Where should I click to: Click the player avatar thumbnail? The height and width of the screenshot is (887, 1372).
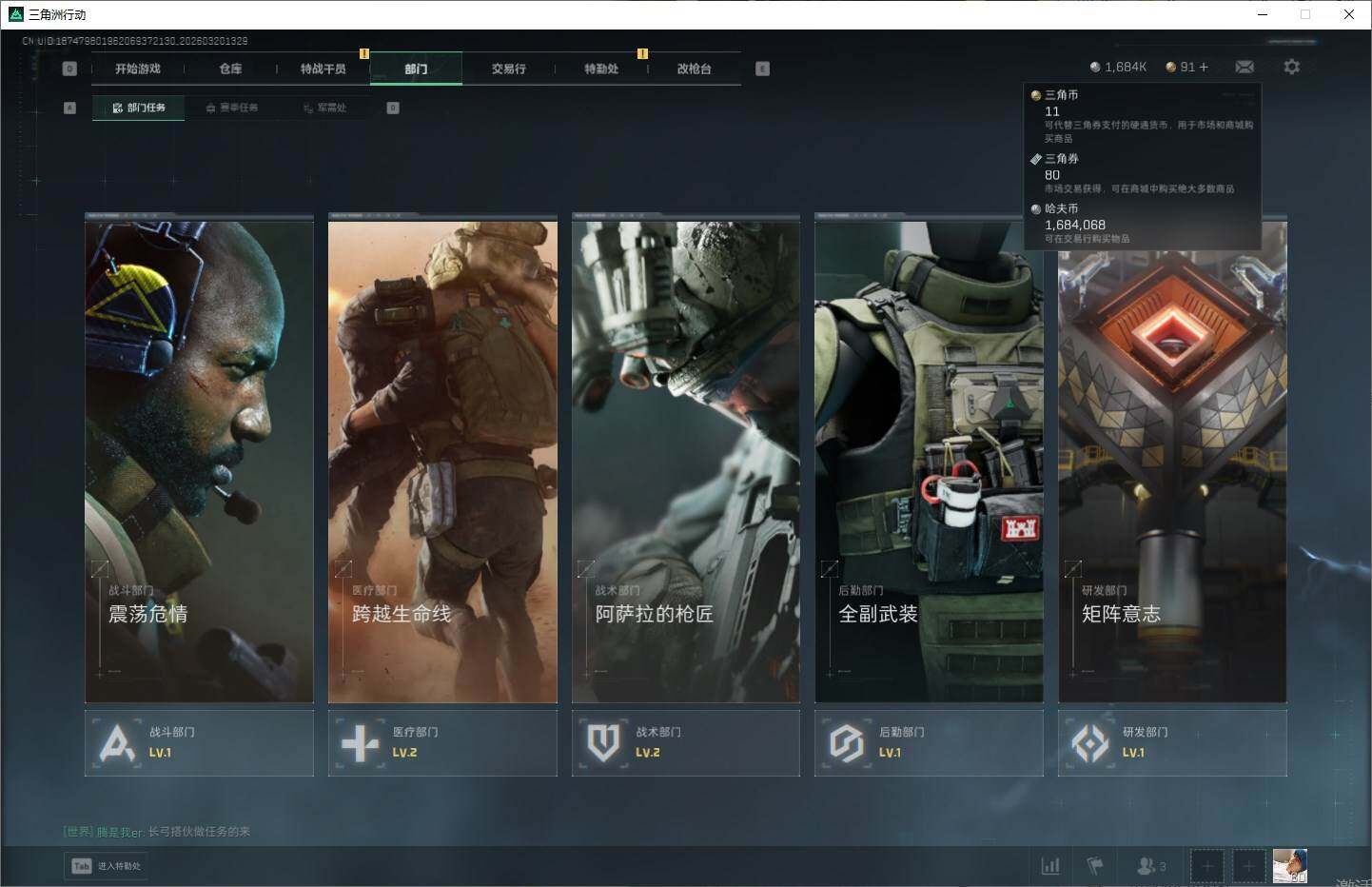point(1289,865)
